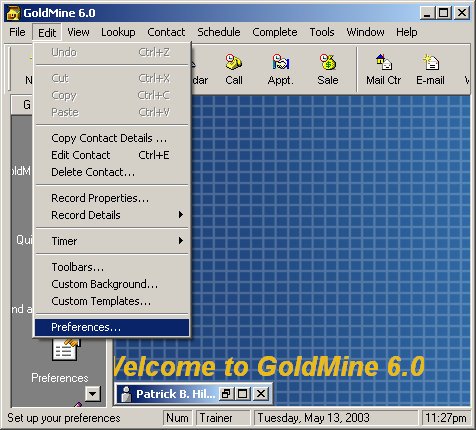This screenshot has width=476, height=430.
Task: Open the Schedule menu
Action: [x=219, y=32]
